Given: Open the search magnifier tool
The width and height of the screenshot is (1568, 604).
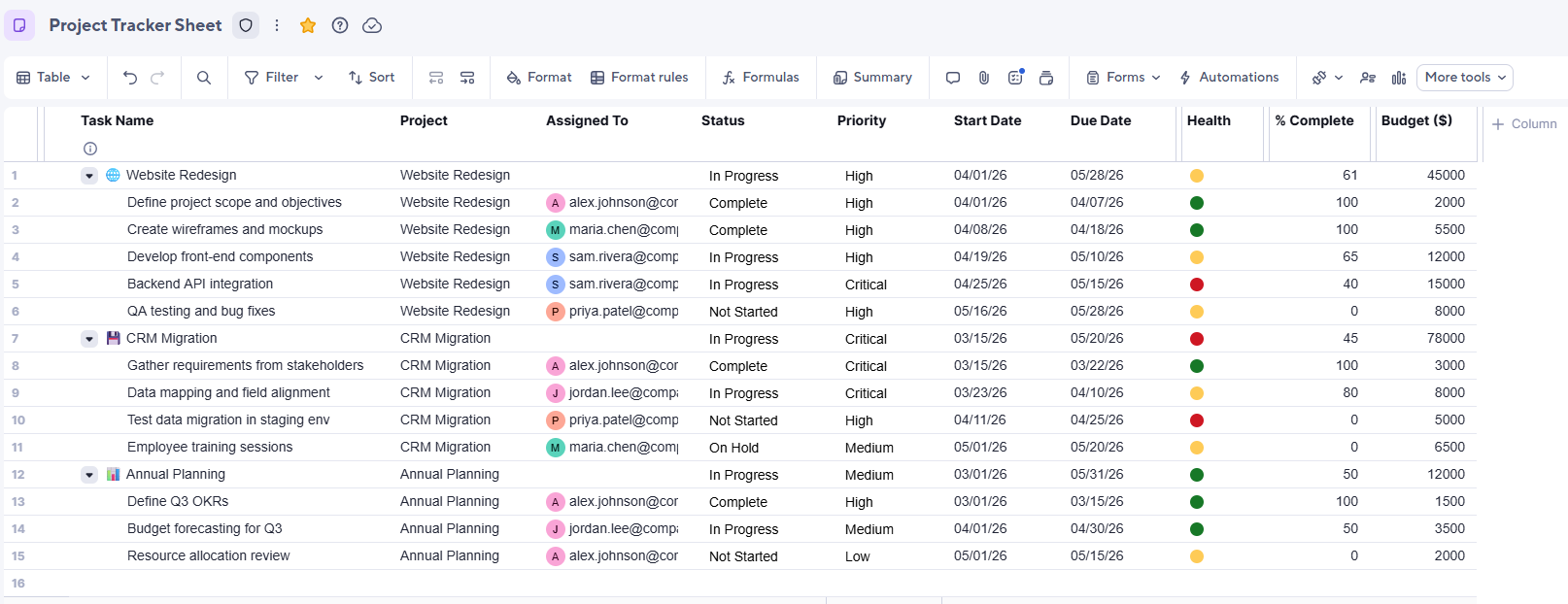Looking at the screenshot, I should [204, 78].
